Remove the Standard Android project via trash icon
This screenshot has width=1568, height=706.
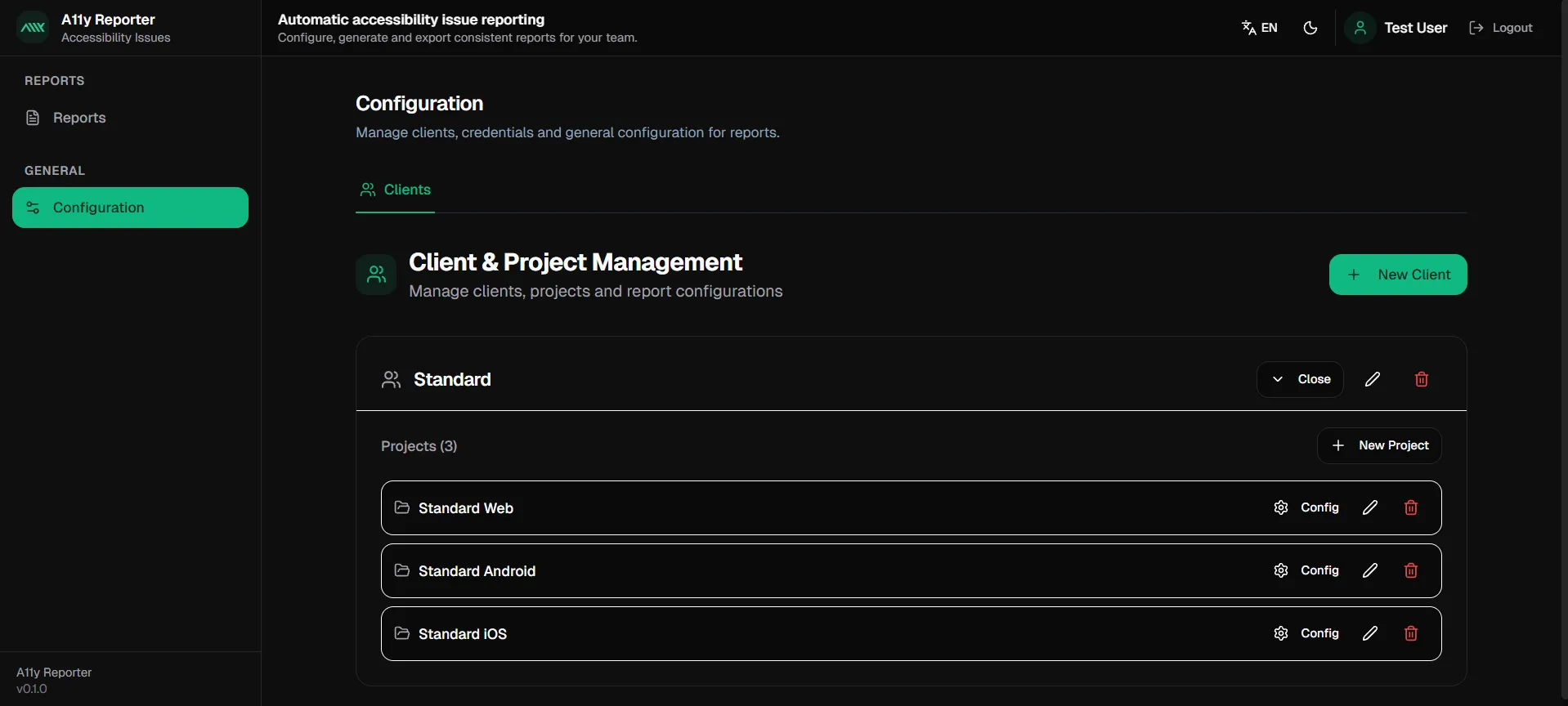1411,570
